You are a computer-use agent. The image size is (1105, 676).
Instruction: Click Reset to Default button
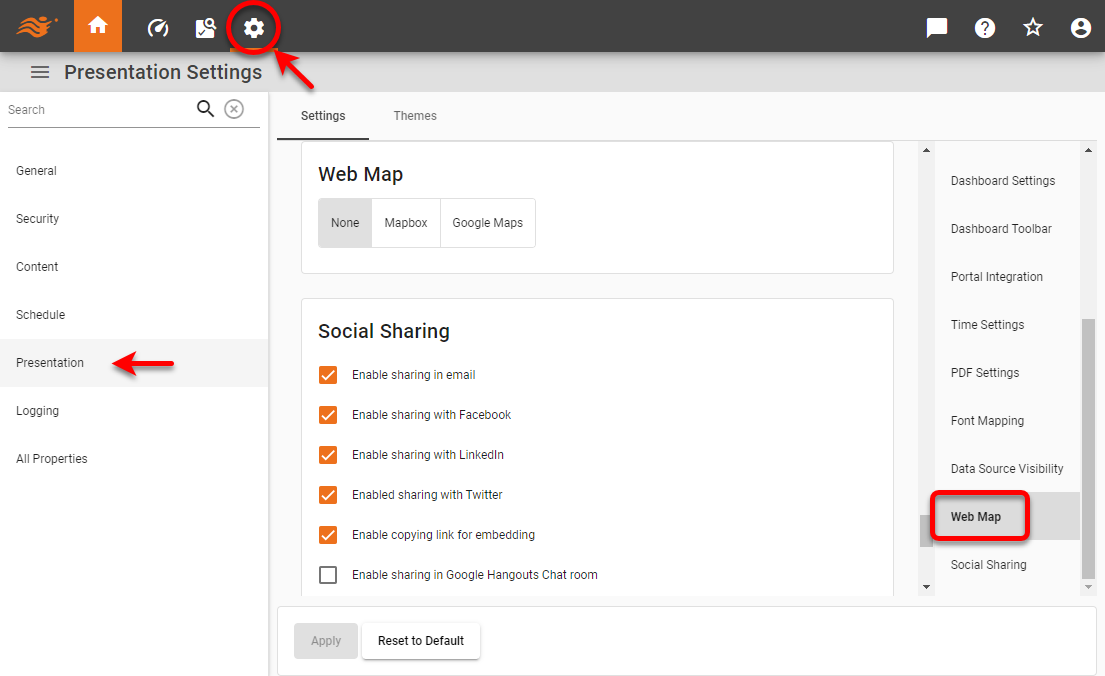pyautogui.click(x=421, y=641)
